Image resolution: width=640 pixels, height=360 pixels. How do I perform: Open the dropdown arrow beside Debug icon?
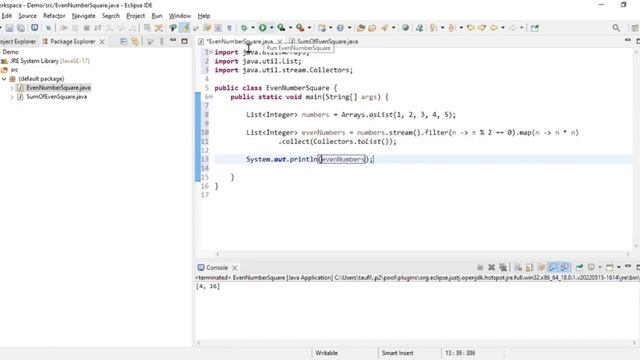tap(253, 28)
